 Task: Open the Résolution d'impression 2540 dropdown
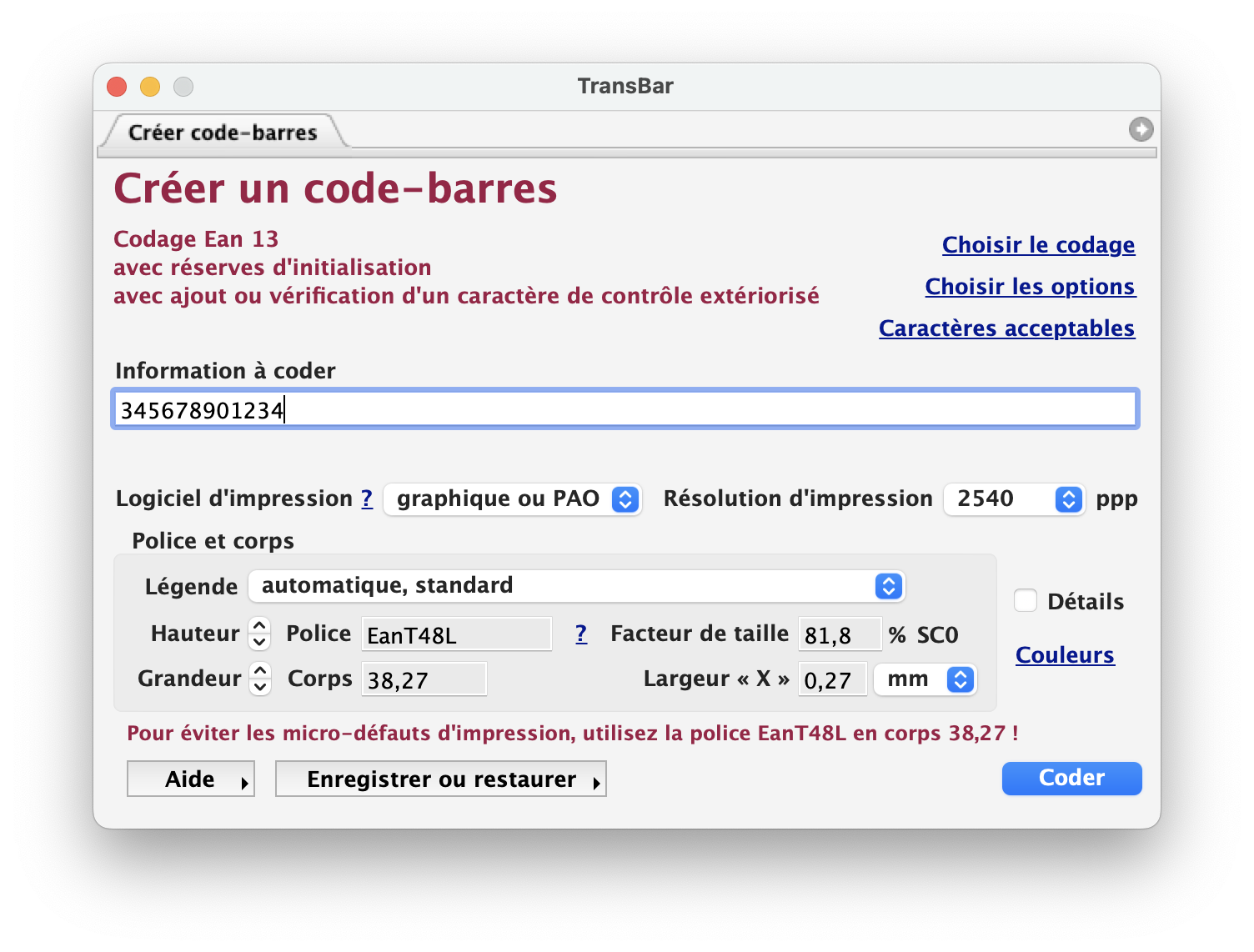click(1014, 499)
